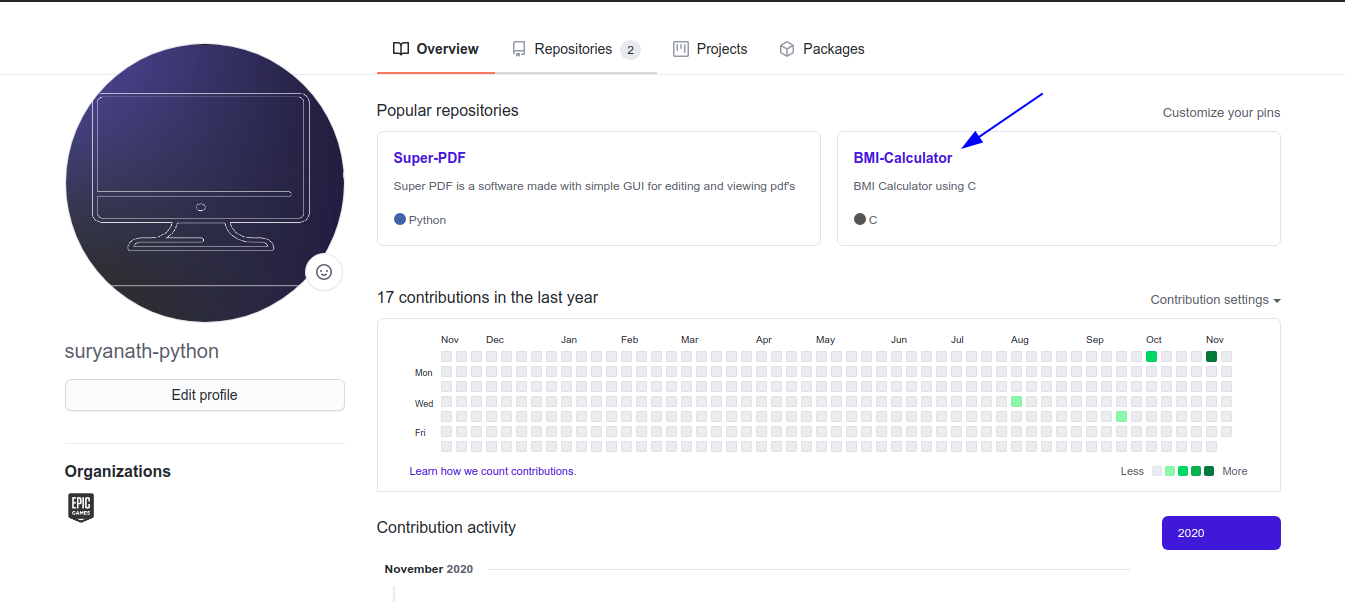Click the book icon on Overview tab
Screen dimensions: 1345x604
click(401, 49)
